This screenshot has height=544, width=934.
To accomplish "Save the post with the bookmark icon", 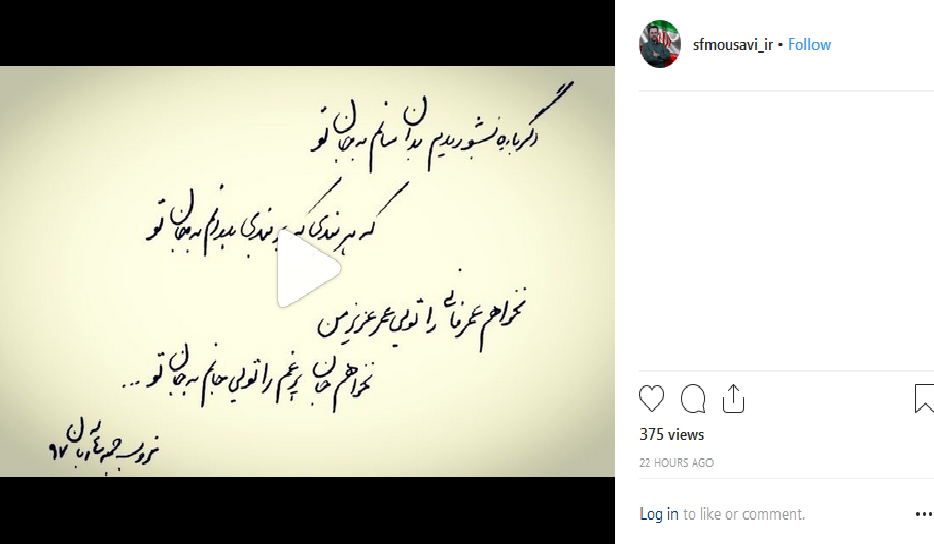I will point(924,399).
